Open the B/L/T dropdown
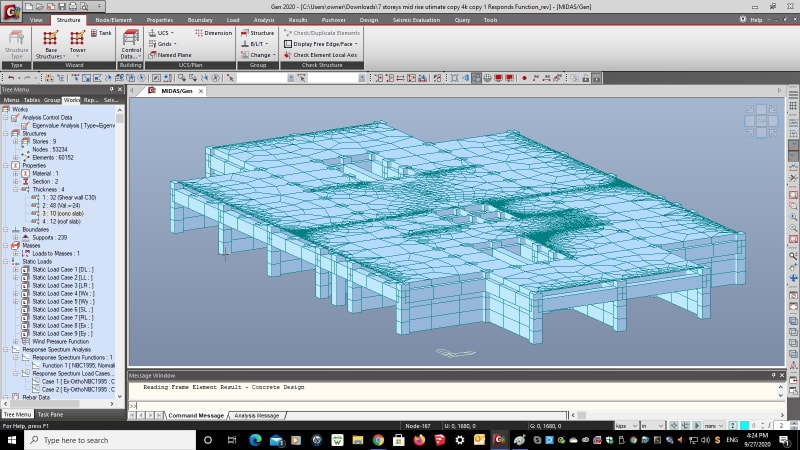Viewport: 800px width, 450px height. tap(255, 44)
